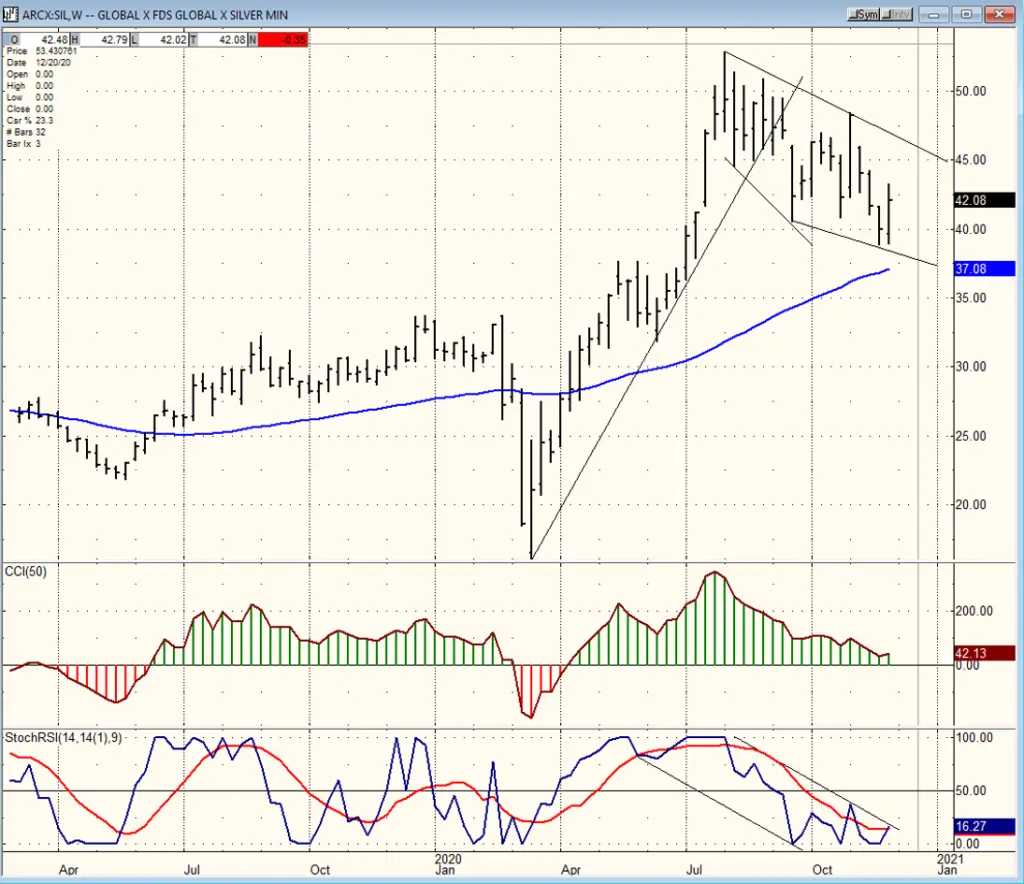1024x884 pixels.
Task: Click the black 42.08 last price tag
Action: tap(984, 200)
